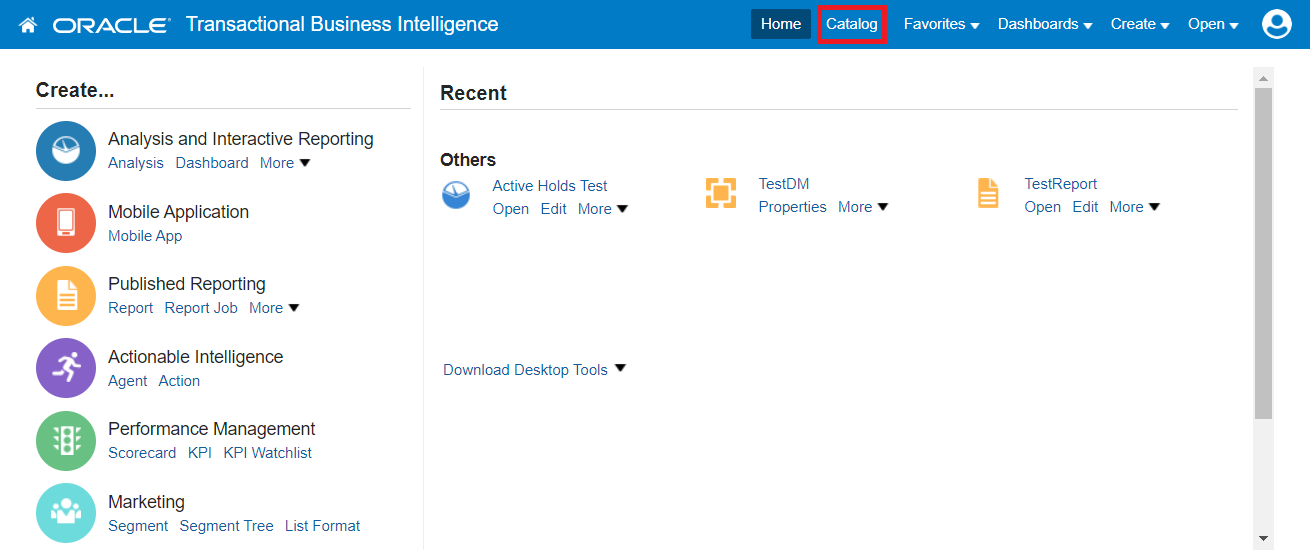Click the Mobile Application heading
The image size is (1310, 555).
179,212
